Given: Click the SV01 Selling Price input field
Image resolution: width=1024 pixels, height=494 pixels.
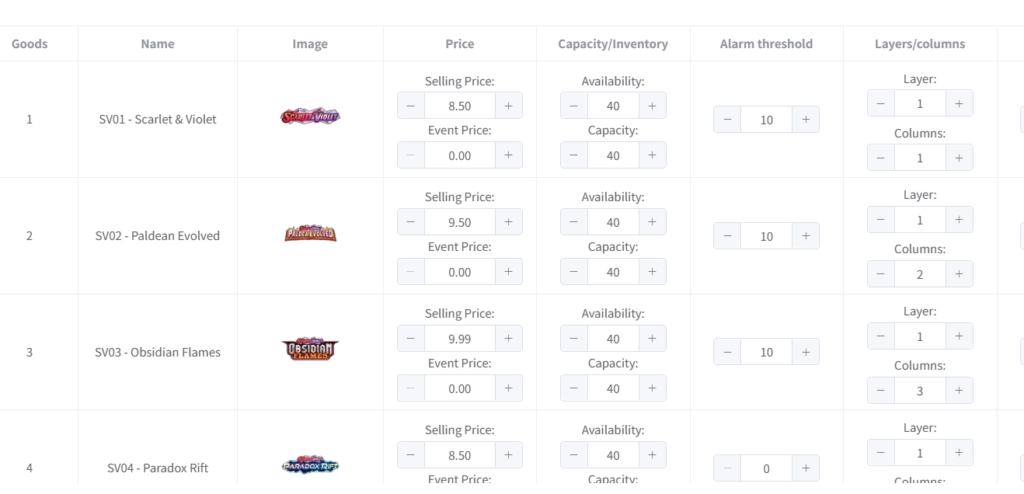Looking at the screenshot, I should 459,105.
